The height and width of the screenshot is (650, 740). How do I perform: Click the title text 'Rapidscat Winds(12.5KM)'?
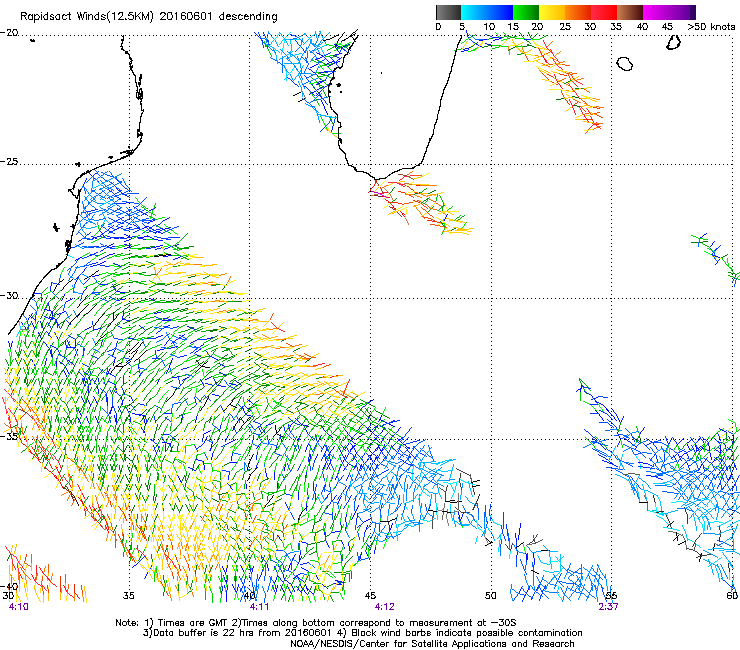coord(87,17)
